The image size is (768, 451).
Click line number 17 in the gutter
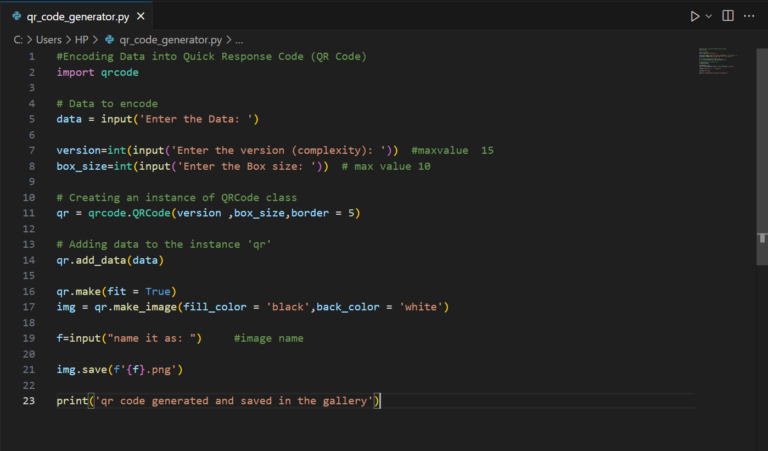click(28, 307)
